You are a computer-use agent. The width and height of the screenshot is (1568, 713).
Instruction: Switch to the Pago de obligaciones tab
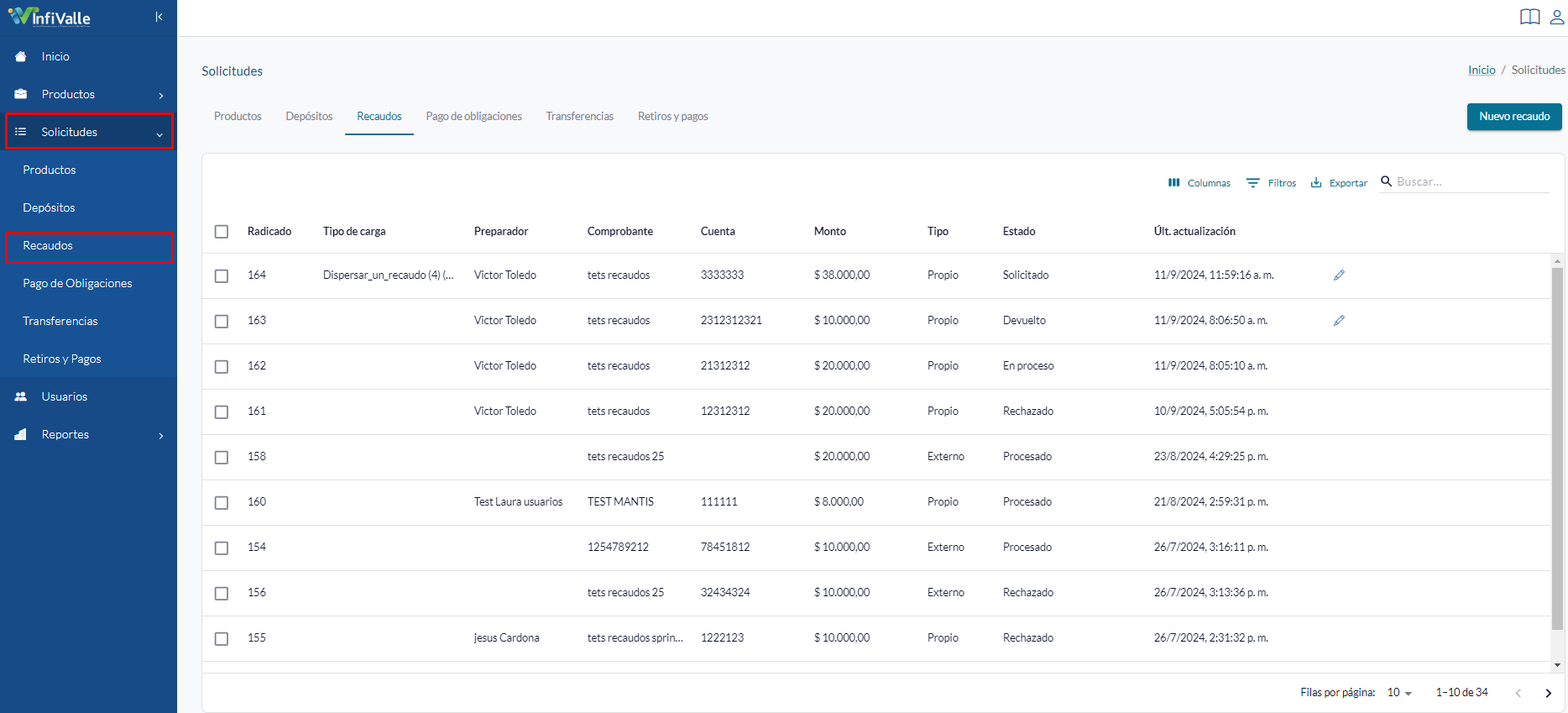473,116
